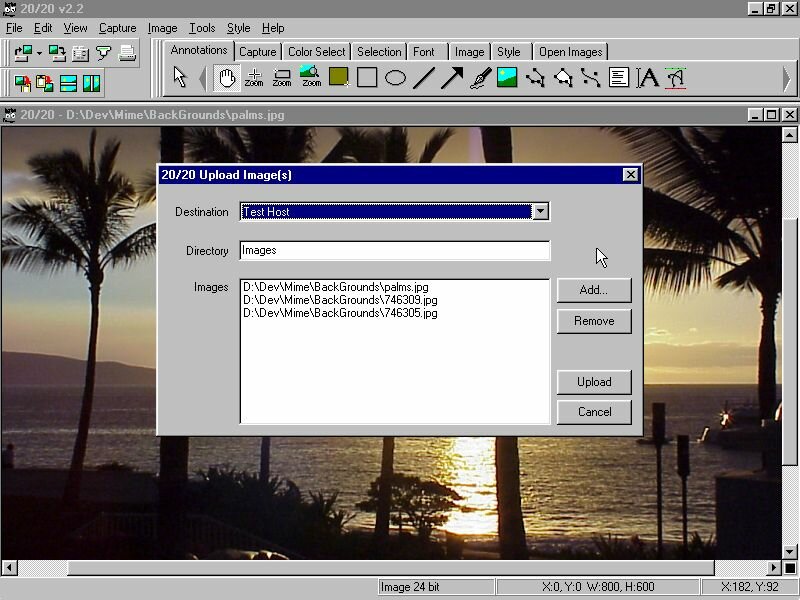Select the arrow pointer tool

[180, 77]
